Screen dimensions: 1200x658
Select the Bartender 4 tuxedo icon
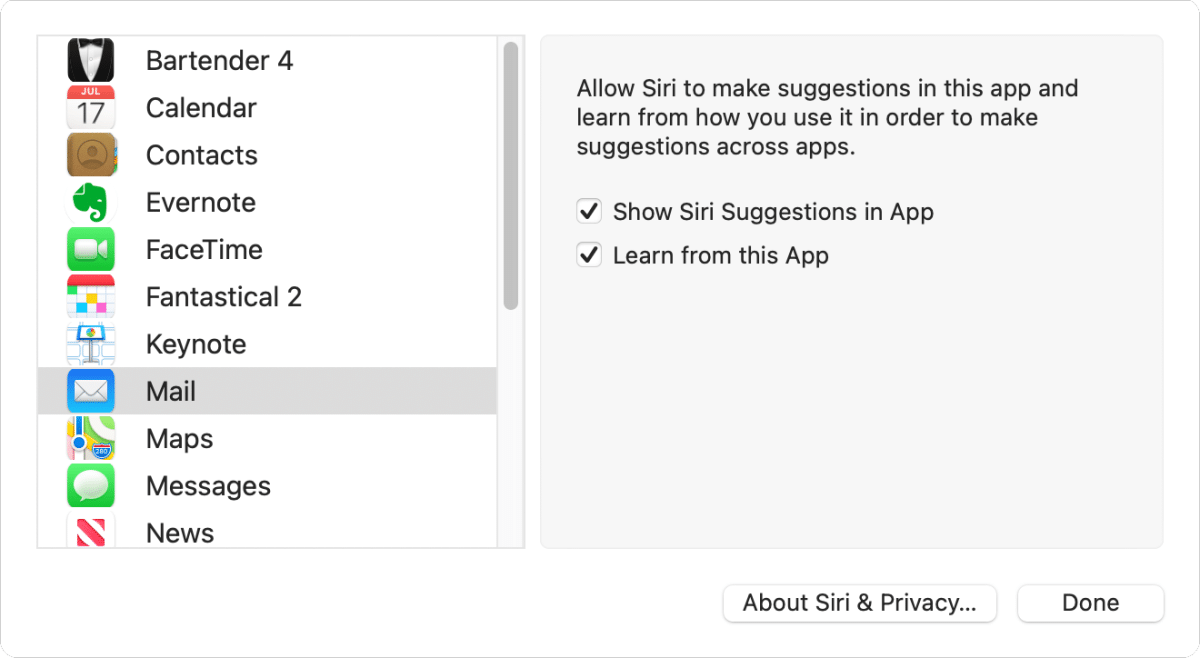[91, 60]
